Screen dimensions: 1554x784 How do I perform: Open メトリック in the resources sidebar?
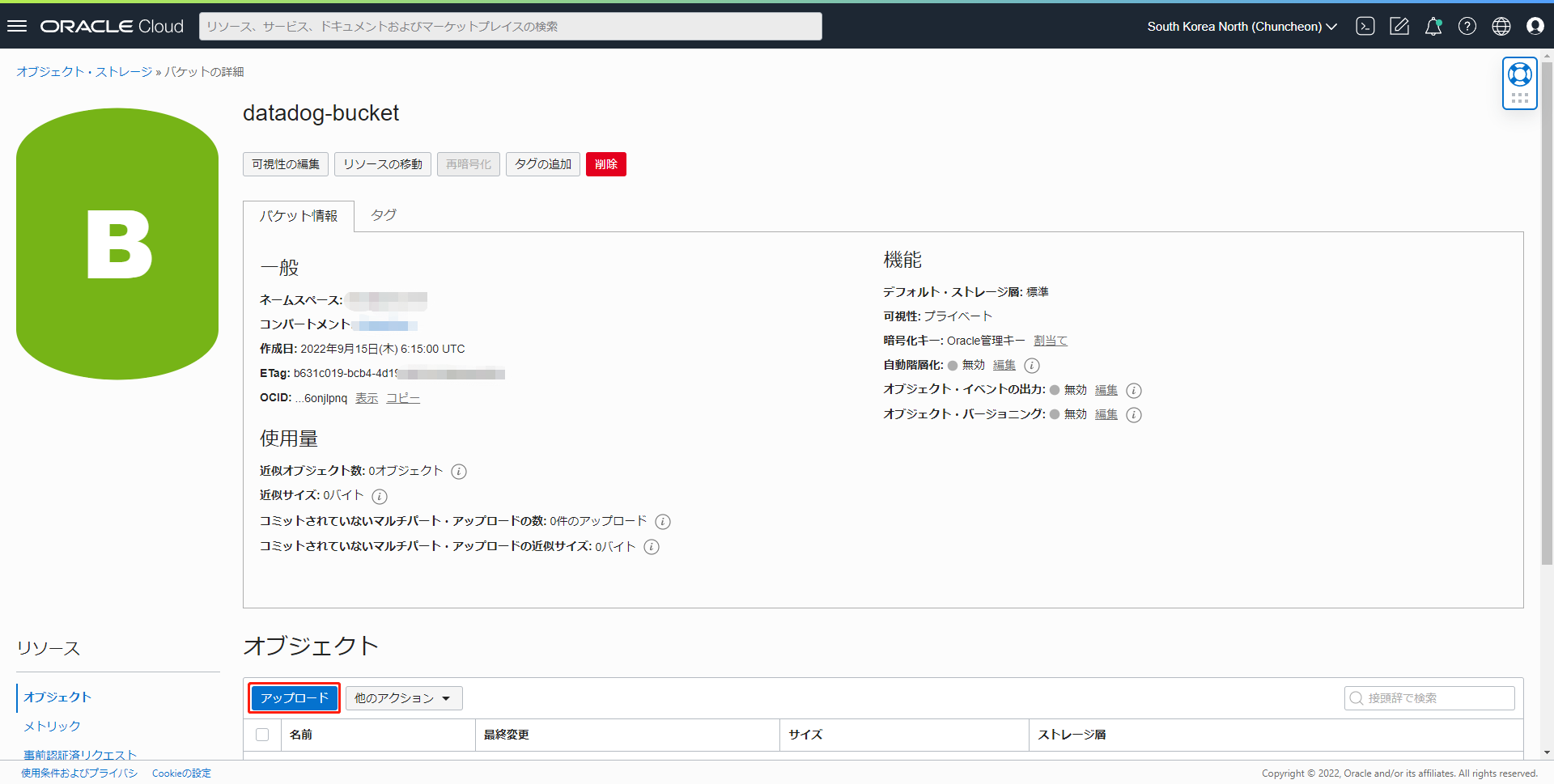52,726
